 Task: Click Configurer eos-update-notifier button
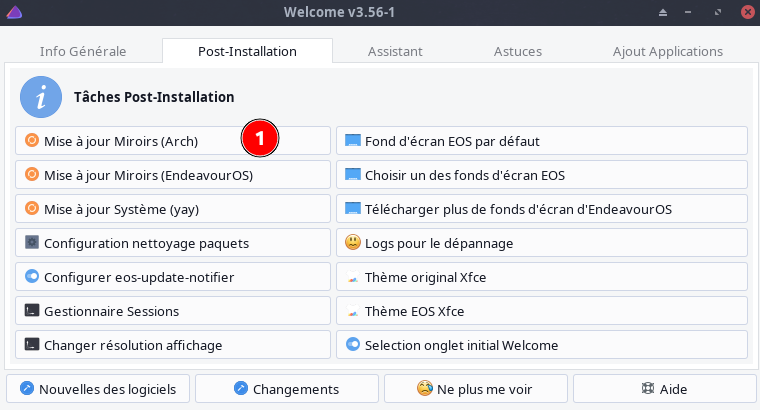(173, 277)
